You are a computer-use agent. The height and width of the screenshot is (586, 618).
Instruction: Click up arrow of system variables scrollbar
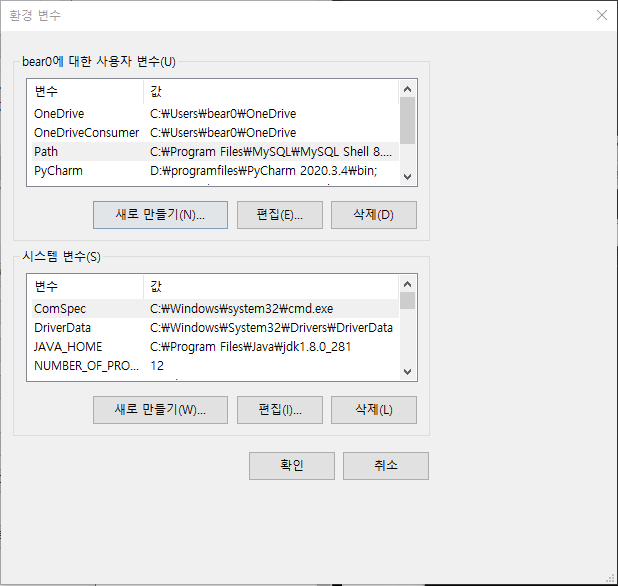408,284
